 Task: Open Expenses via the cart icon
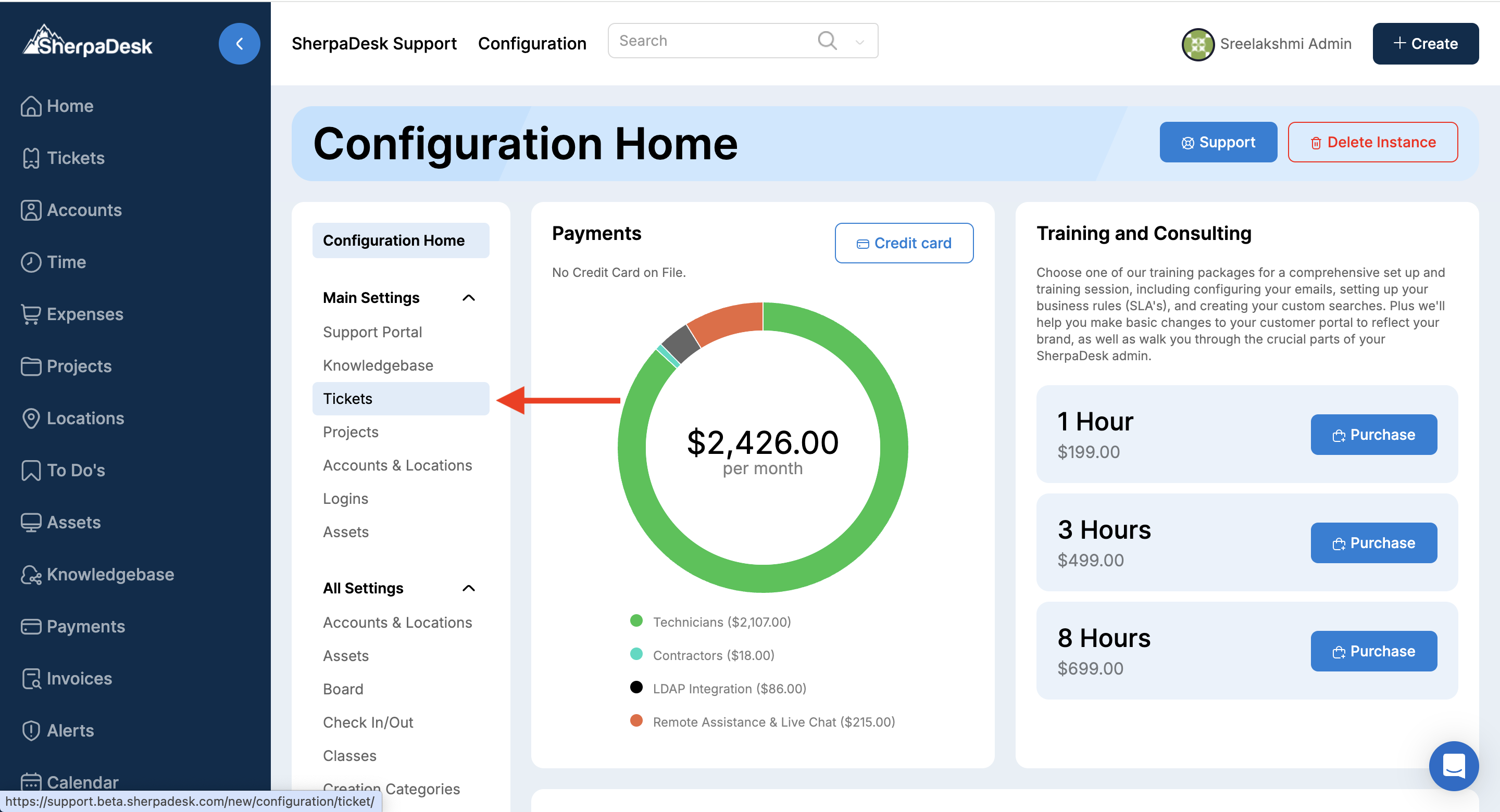pyautogui.click(x=31, y=314)
